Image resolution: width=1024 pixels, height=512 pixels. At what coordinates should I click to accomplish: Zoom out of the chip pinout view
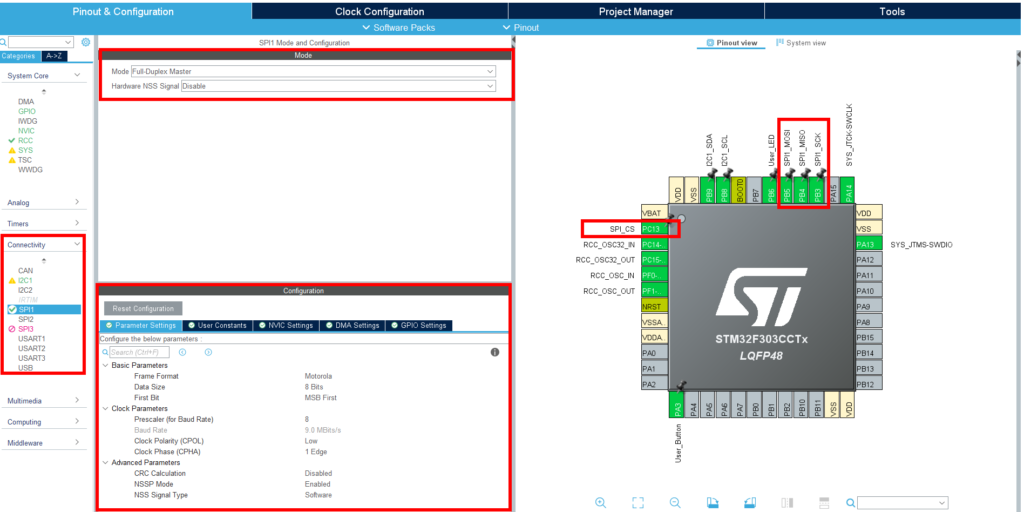click(675, 502)
